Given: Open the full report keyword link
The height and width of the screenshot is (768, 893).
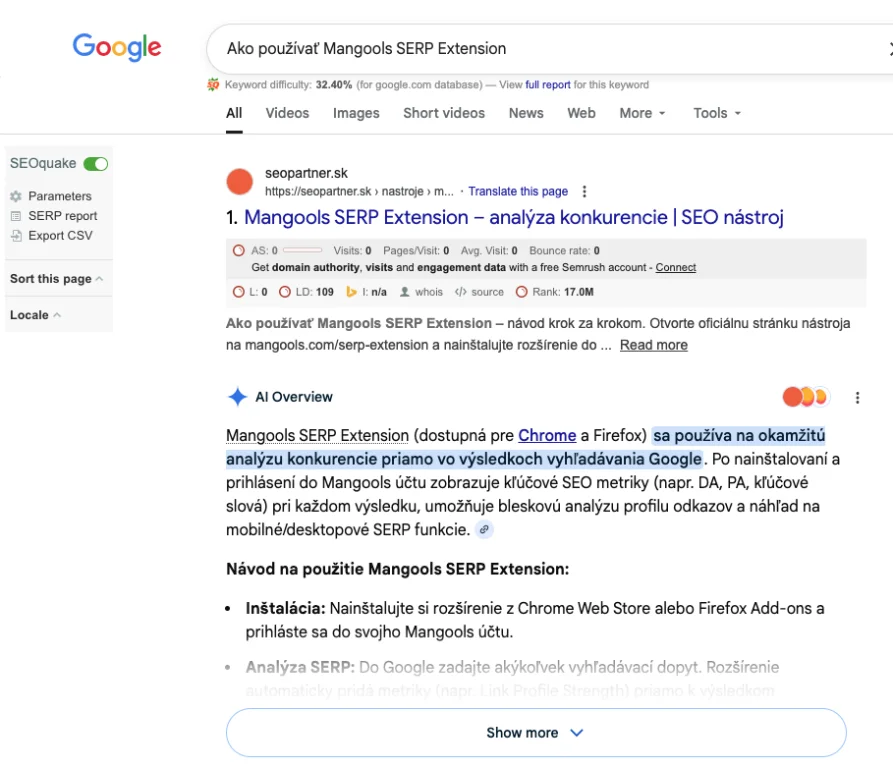Looking at the screenshot, I should point(547,85).
